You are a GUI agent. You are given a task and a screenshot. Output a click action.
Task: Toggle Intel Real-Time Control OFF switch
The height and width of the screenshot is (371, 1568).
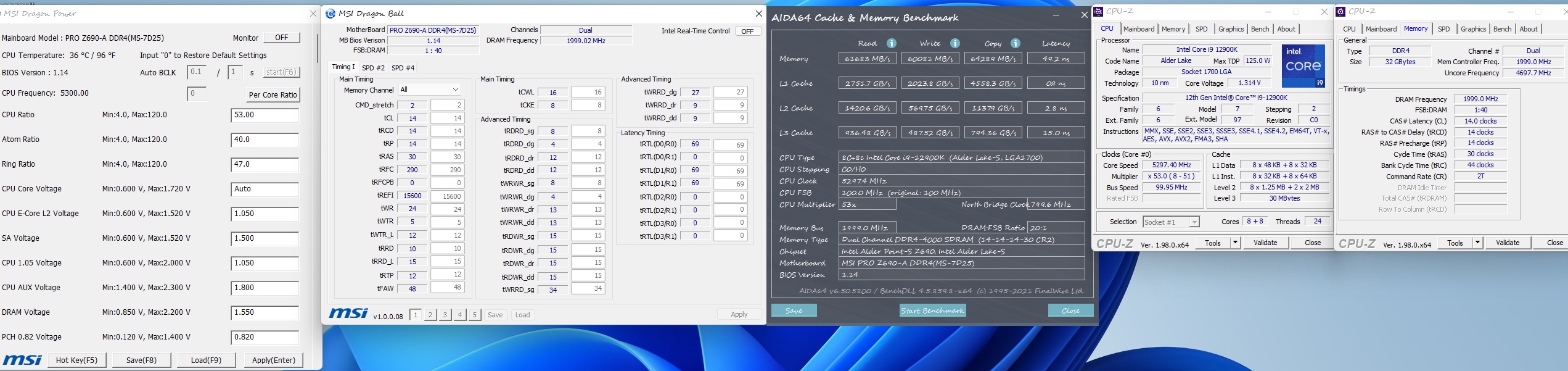coord(747,31)
